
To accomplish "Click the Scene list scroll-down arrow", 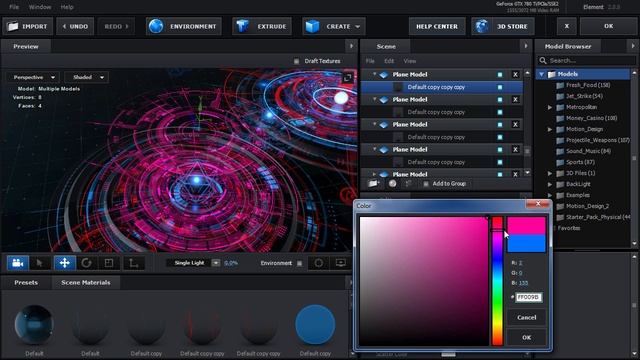I will (527, 173).
